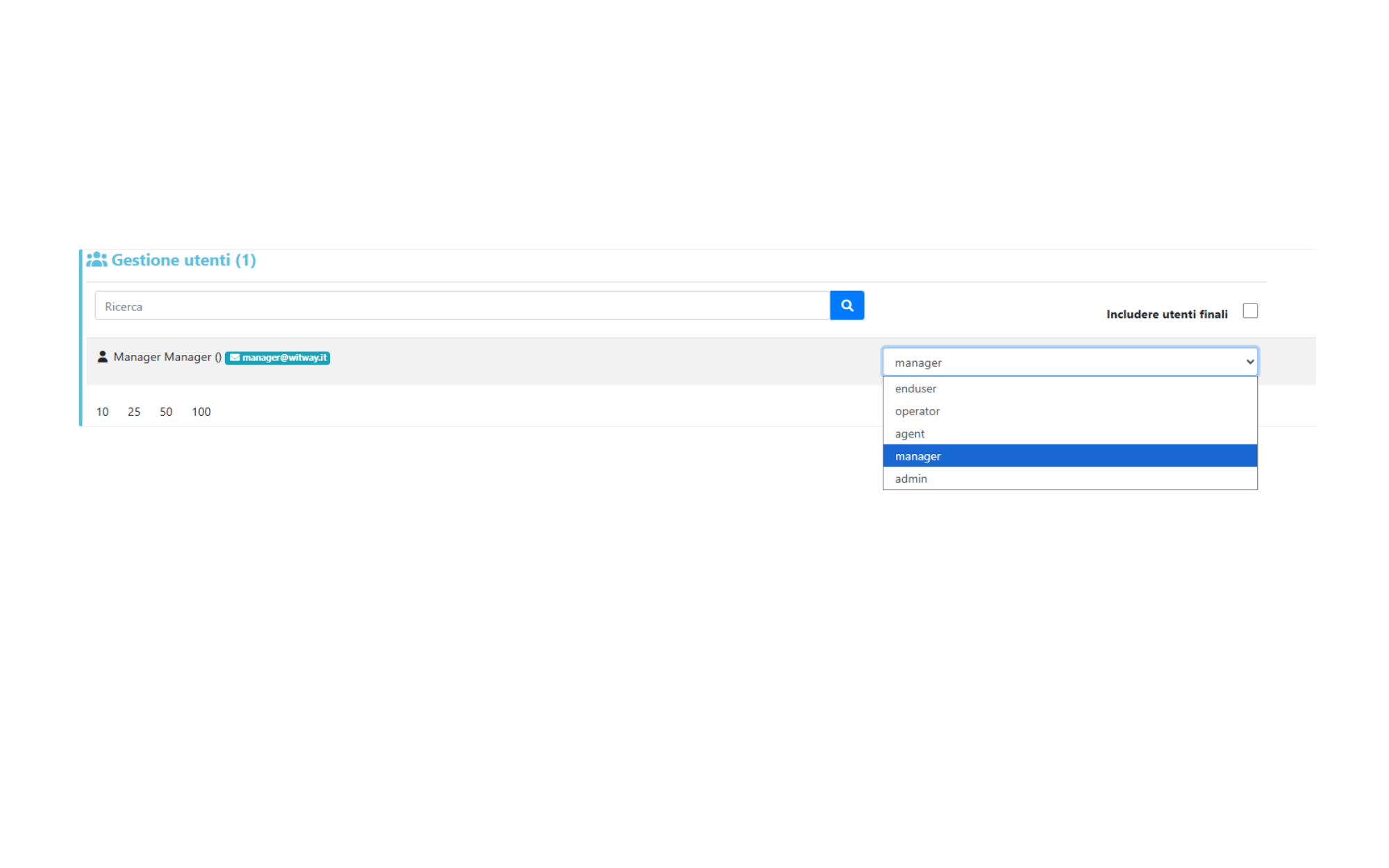Click the person icon next to Manager Manager
This screenshot has width=1389, height=868.
pos(103,357)
